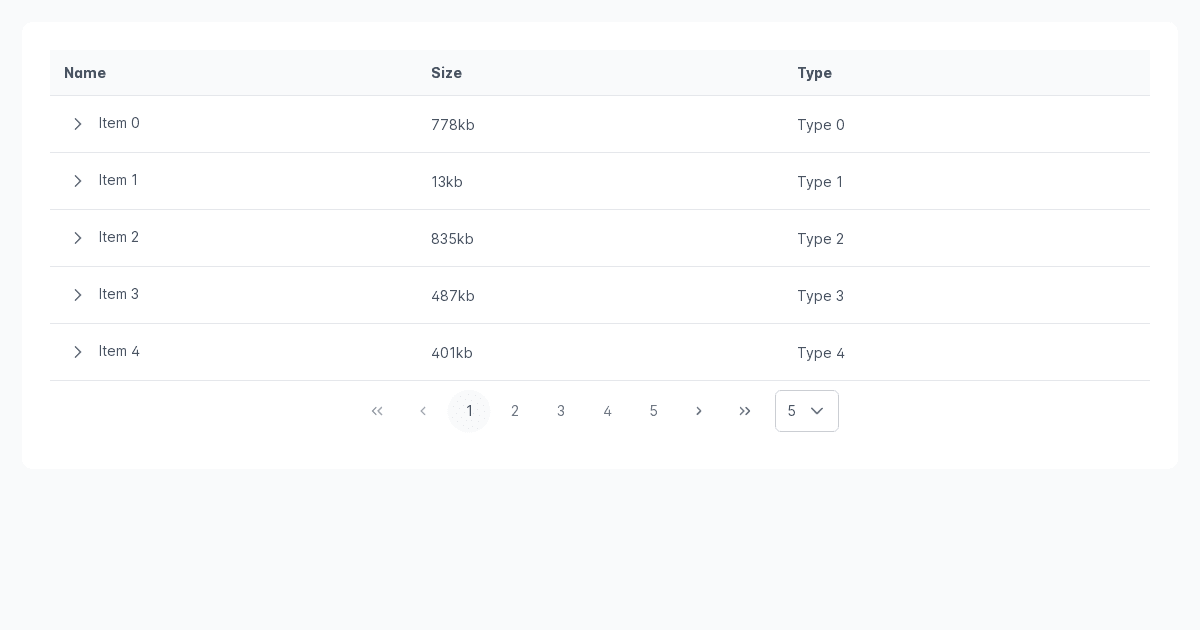Select page 4 in pagination
Screen dimensions: 1200x630
point(607,411)
